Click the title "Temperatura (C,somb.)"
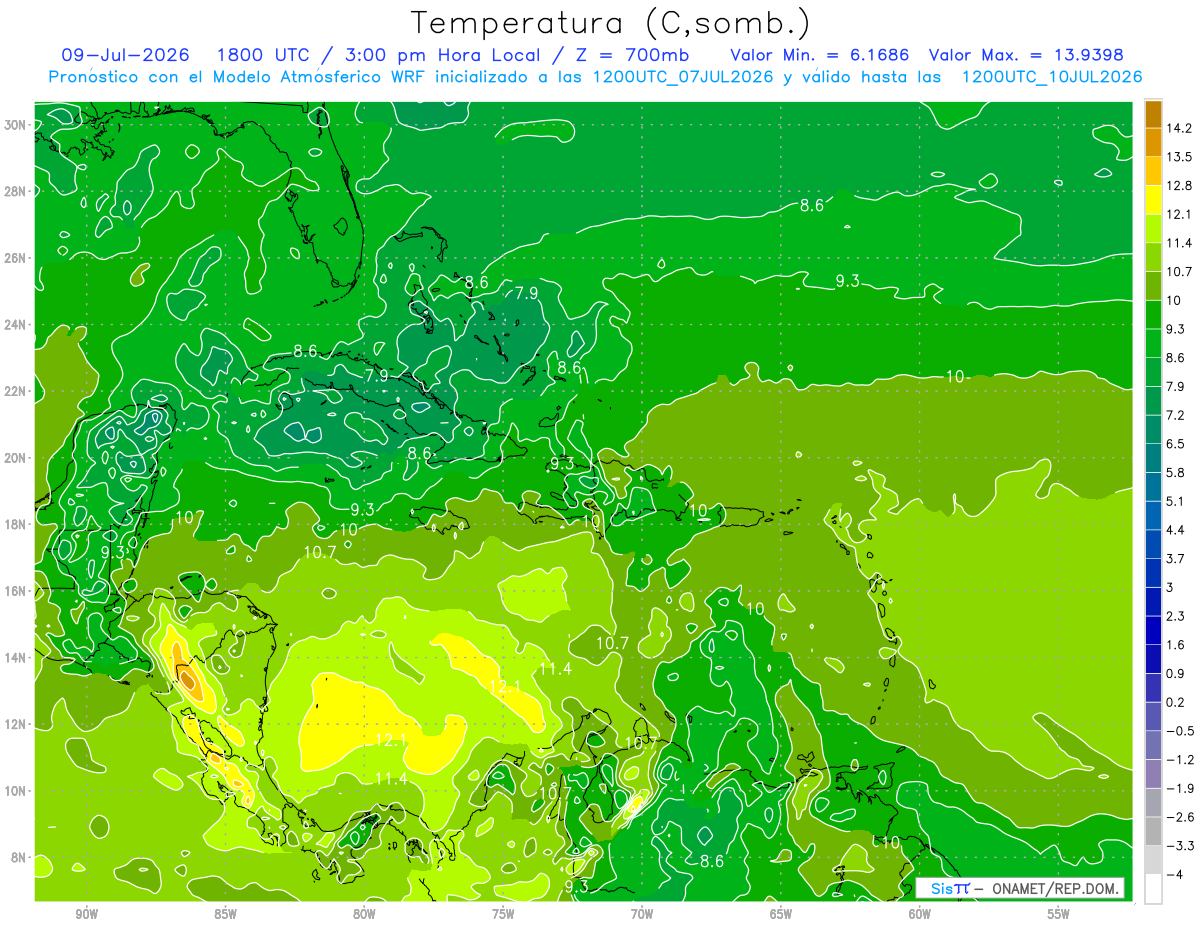1200x927 pixels. pyautogui.click(x=611, y=22)
